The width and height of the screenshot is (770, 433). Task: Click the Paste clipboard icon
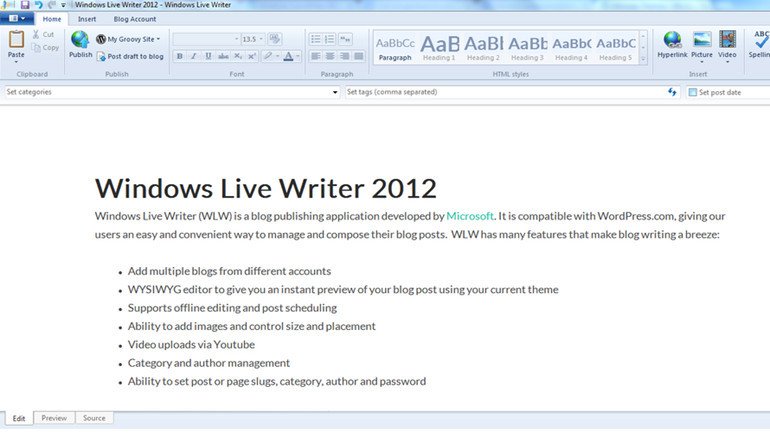point(16,40)
